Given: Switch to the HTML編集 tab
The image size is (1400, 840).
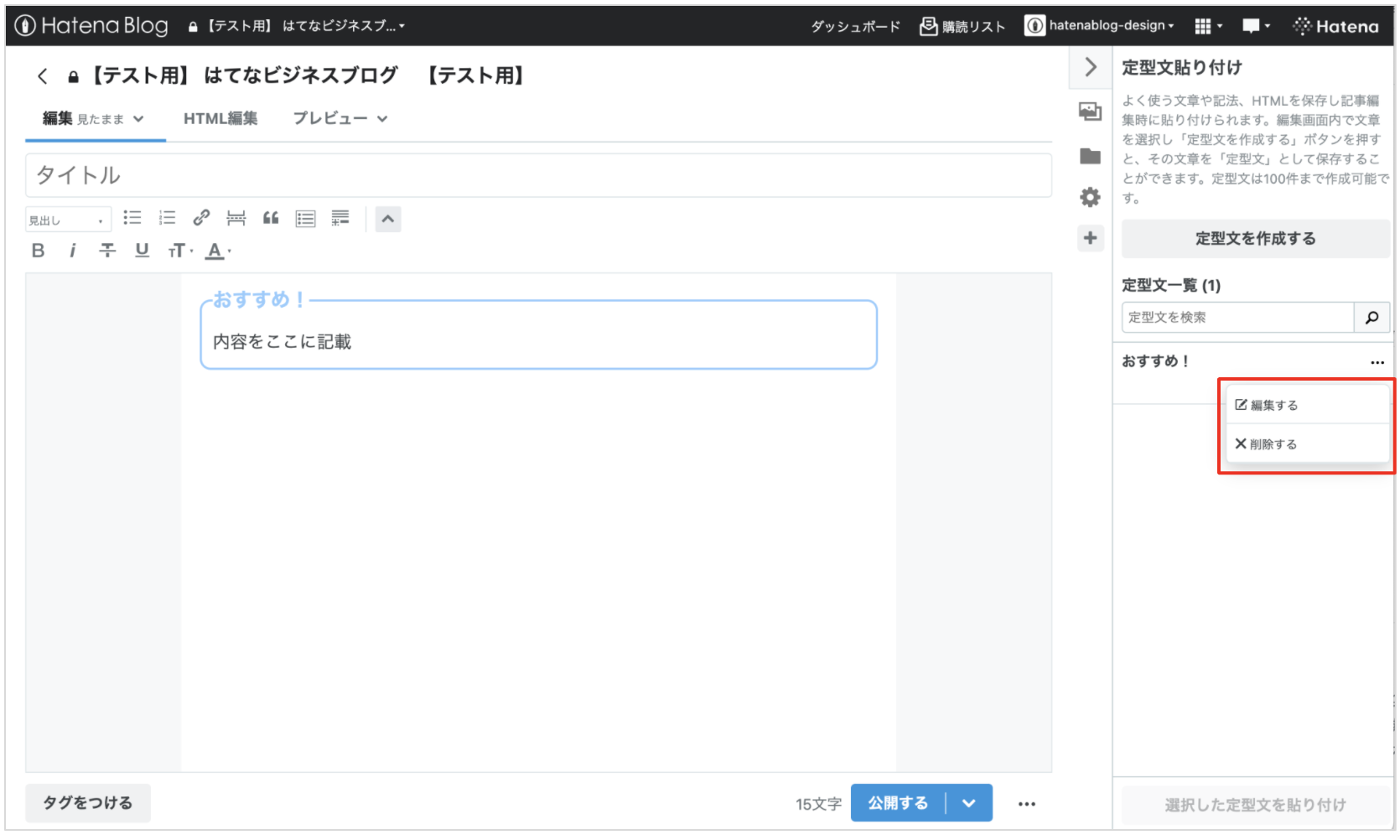Looking at the screenshot, I should (220, 119).
